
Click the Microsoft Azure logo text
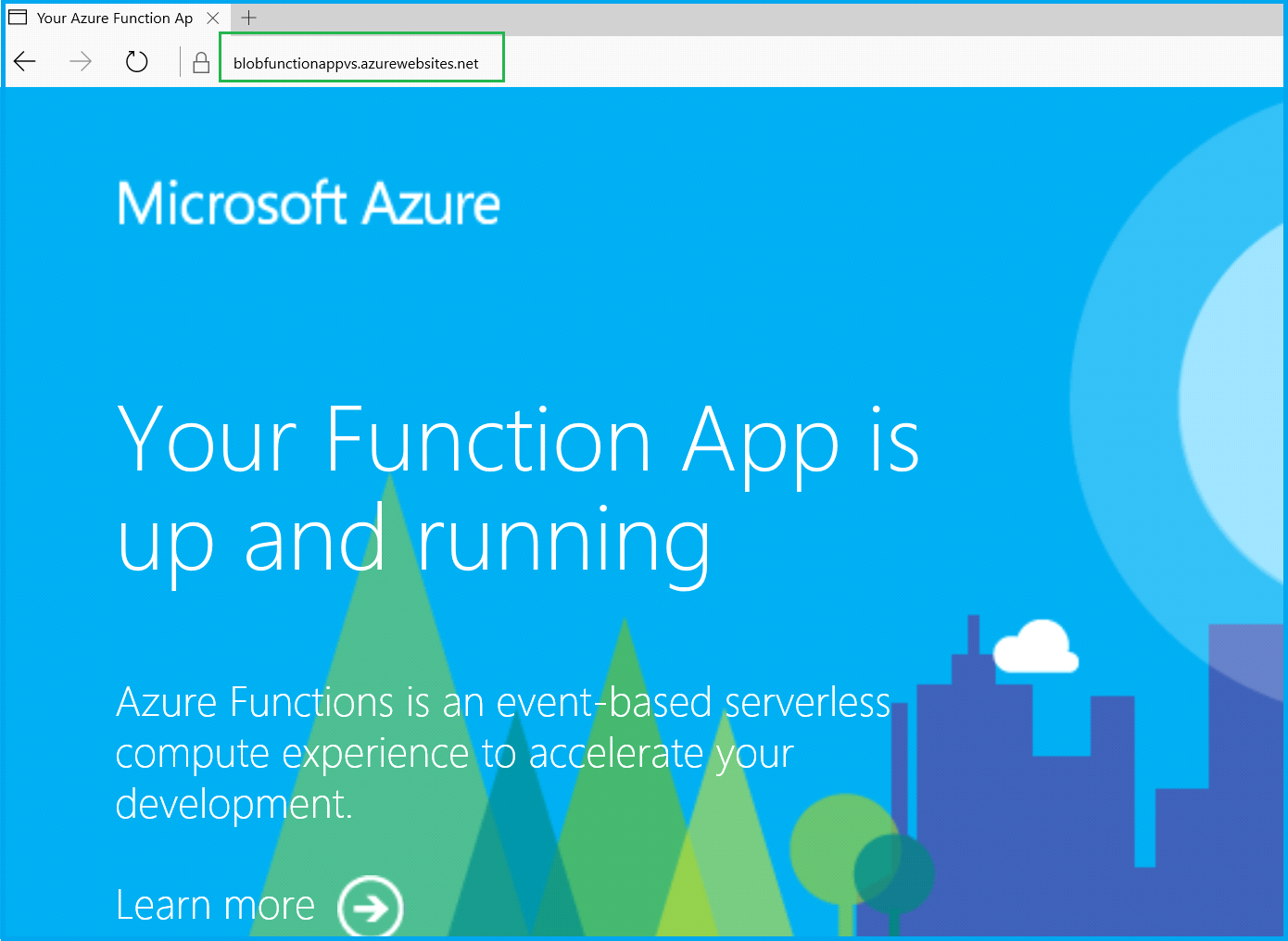tap(309, 203)
